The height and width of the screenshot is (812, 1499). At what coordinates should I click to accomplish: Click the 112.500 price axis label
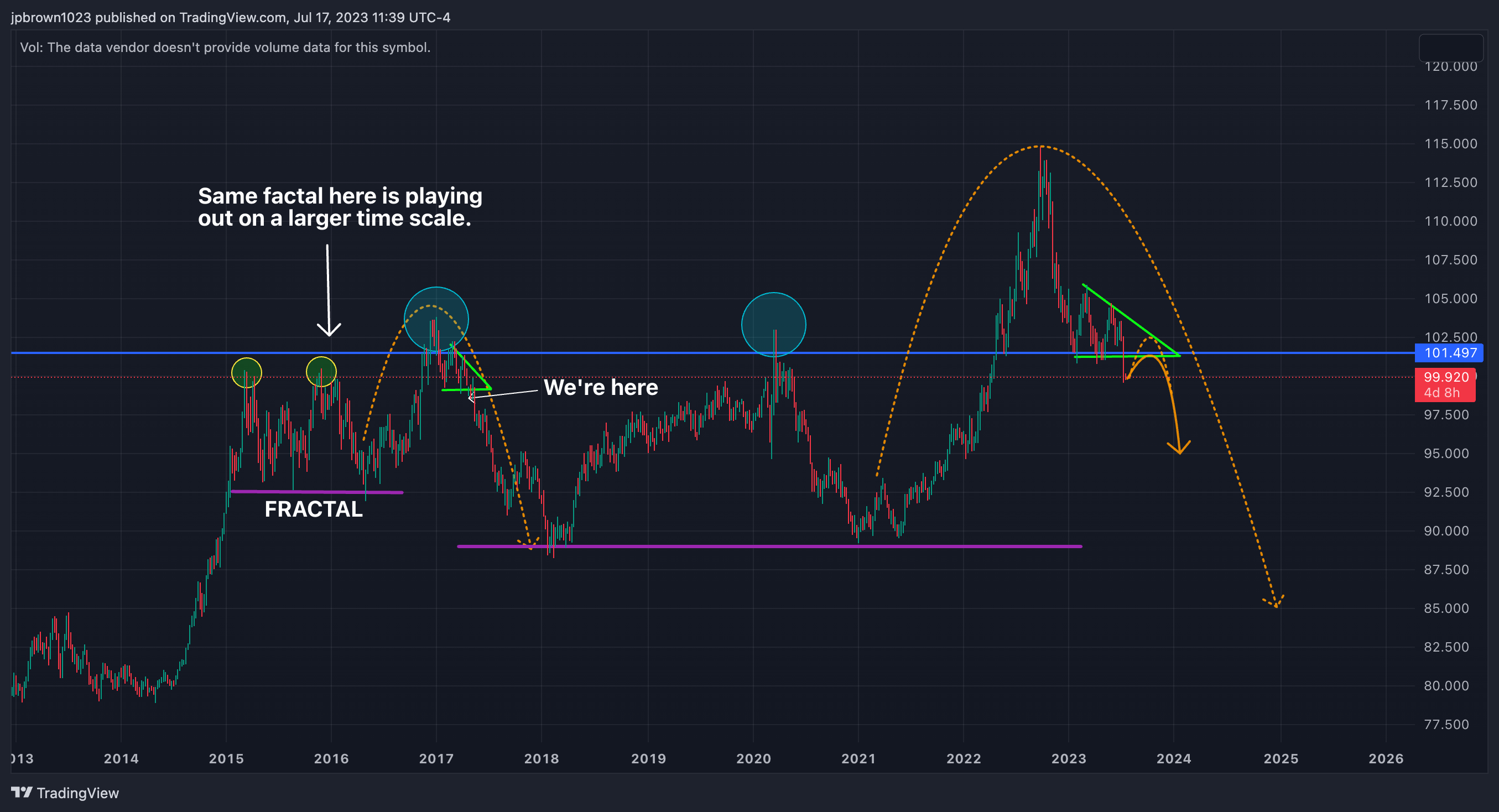coord(1450,182)
